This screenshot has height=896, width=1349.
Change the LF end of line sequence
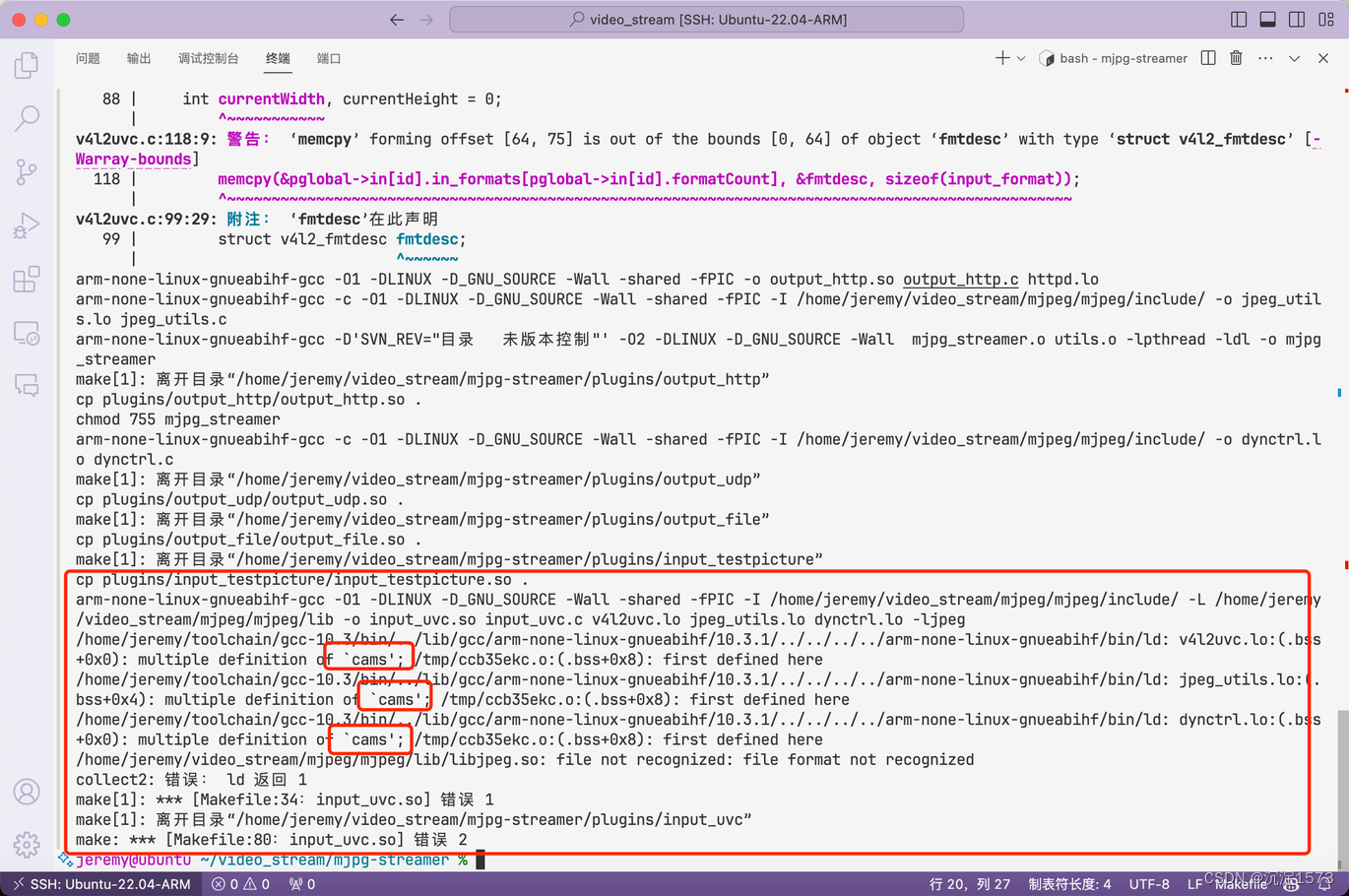pyautogui.click(x=1194, y=884)
